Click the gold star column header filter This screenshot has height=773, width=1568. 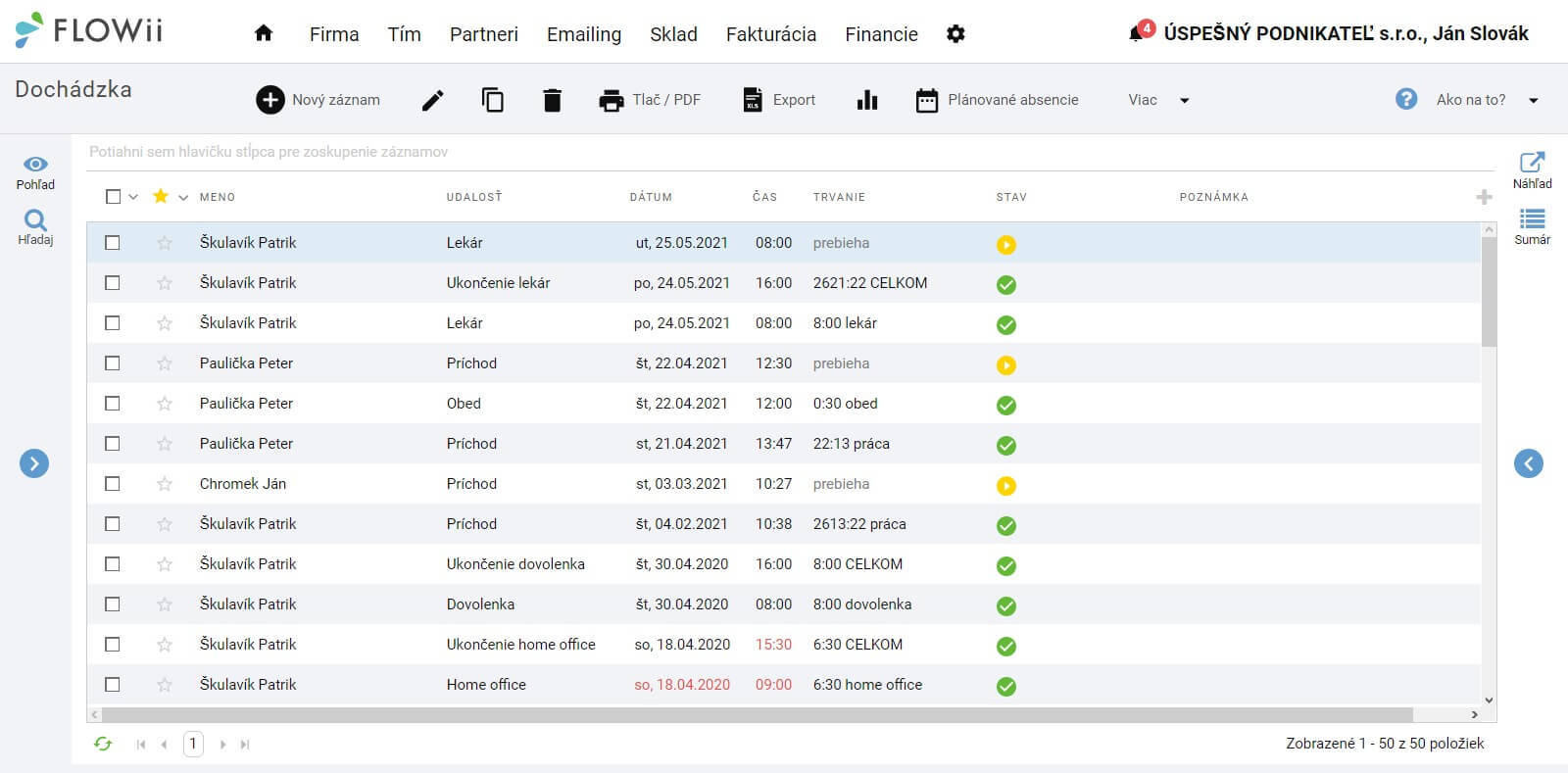[x=161, y=196]
